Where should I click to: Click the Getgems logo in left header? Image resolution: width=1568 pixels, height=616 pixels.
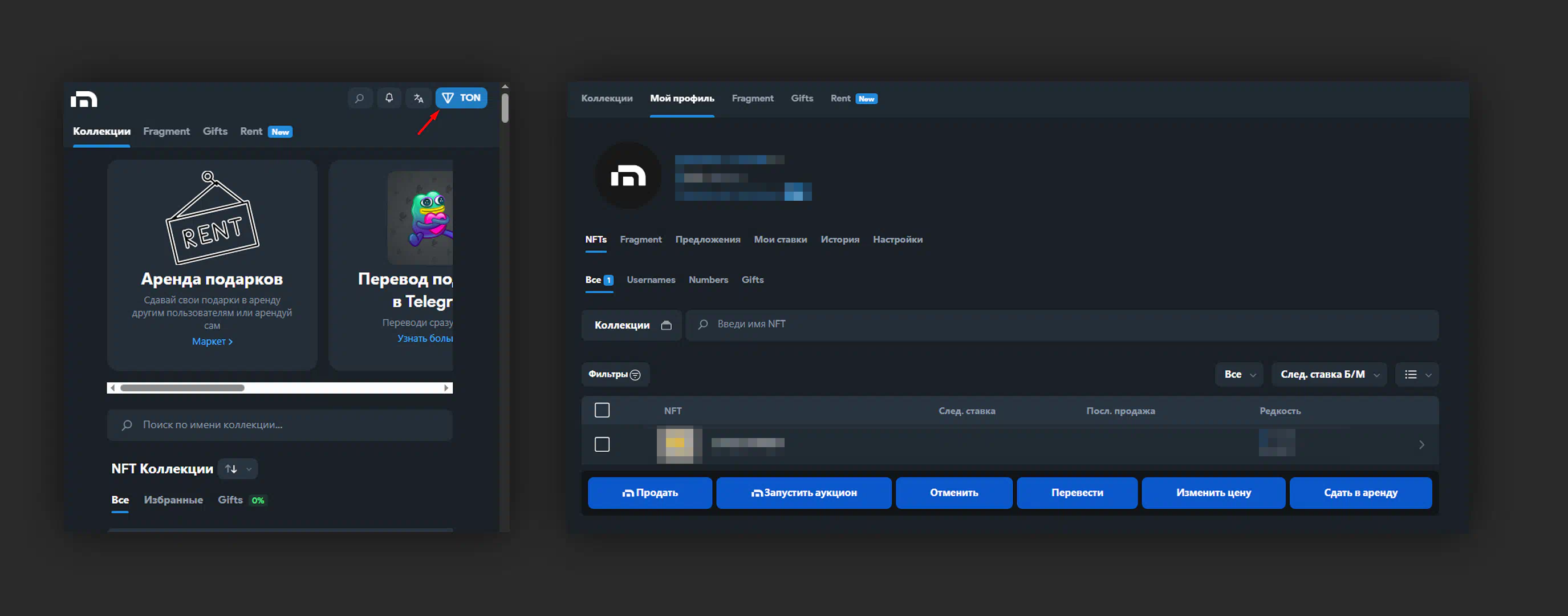(x=84, y=99)
